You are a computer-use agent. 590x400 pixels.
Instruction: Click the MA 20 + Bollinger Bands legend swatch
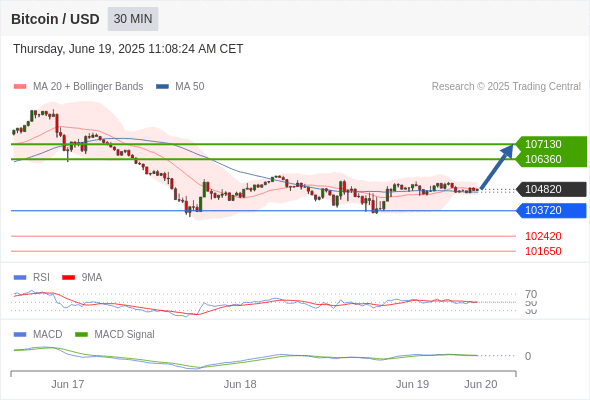coord(20,87)
